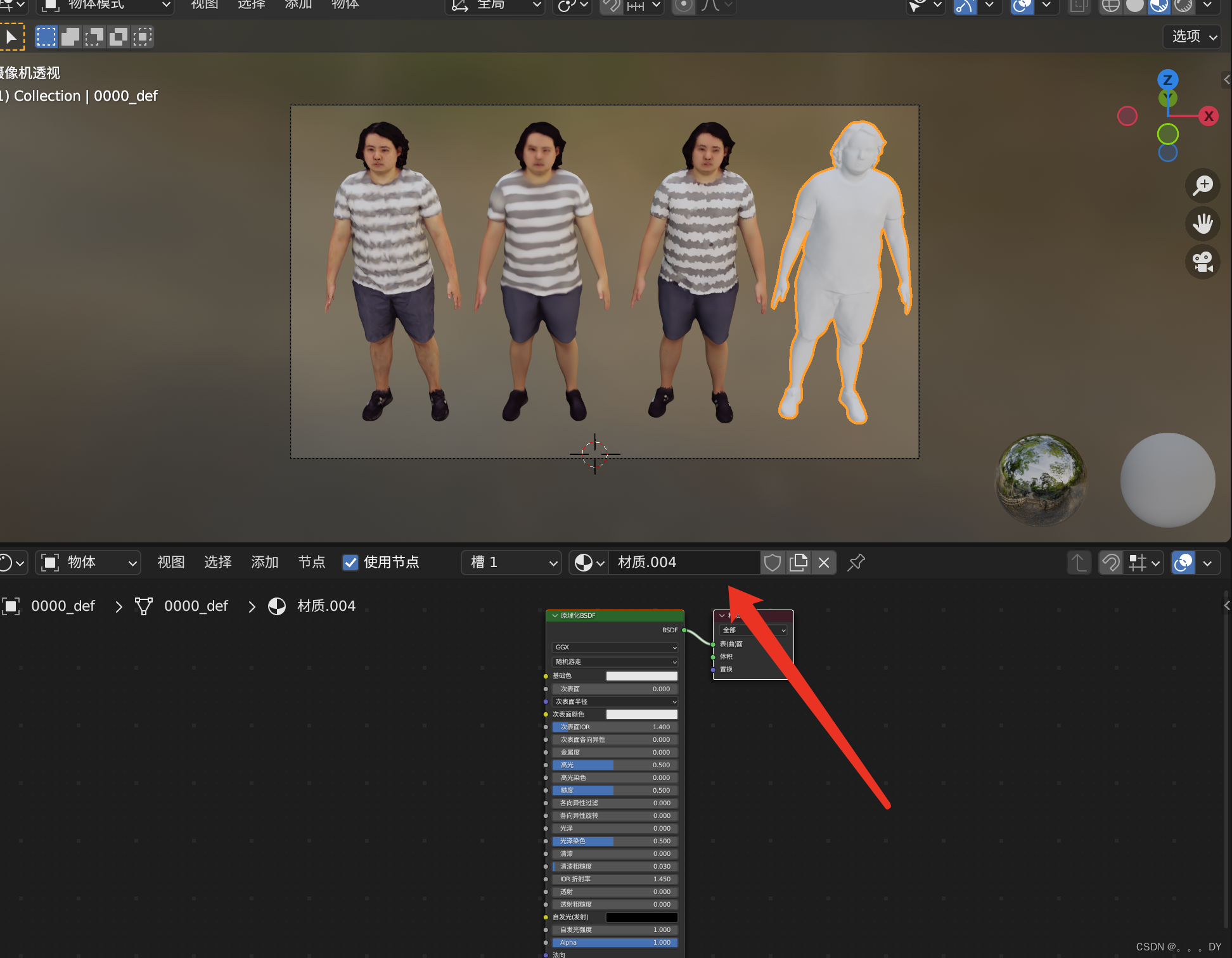Toggle fake user shield for 材质.004

tap(772, 562)
